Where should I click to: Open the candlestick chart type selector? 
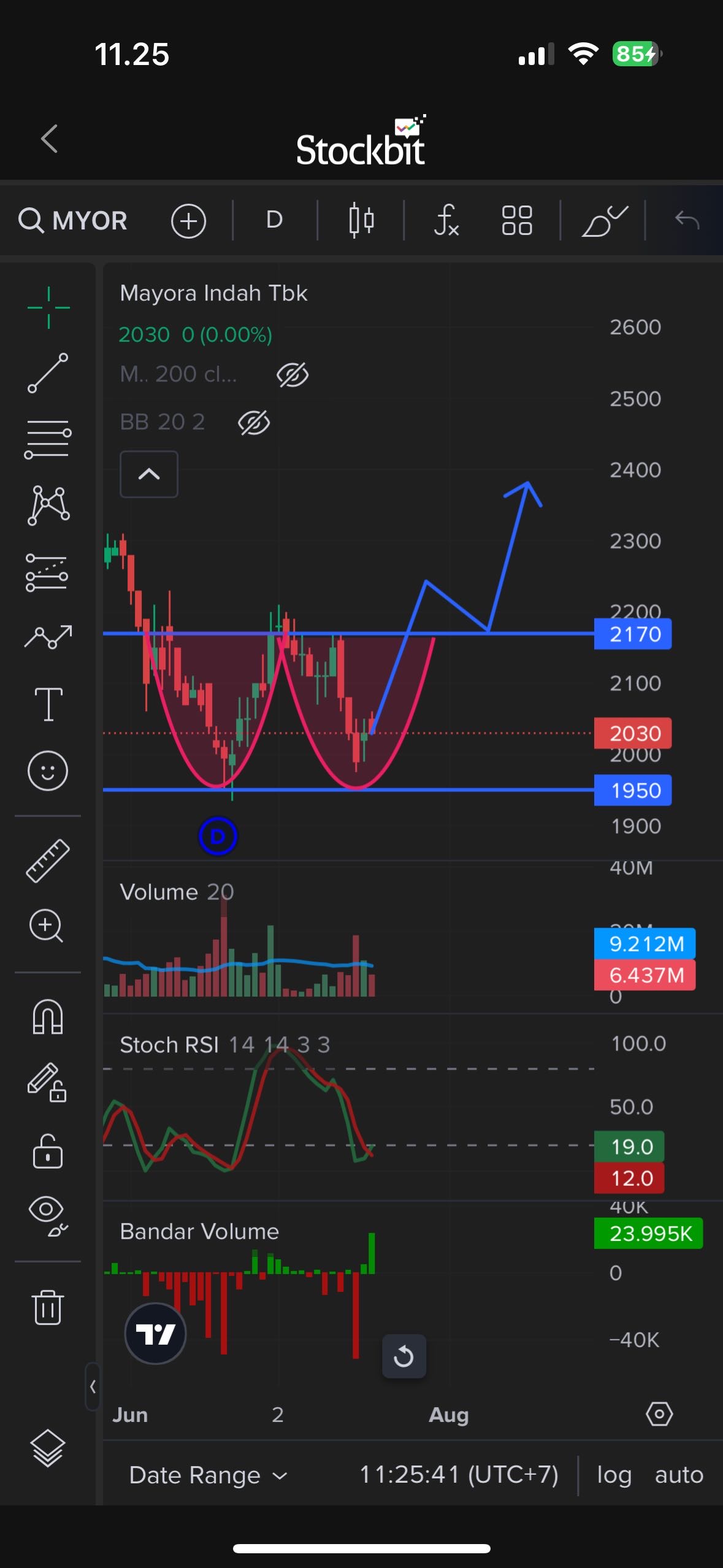[361, 220]
